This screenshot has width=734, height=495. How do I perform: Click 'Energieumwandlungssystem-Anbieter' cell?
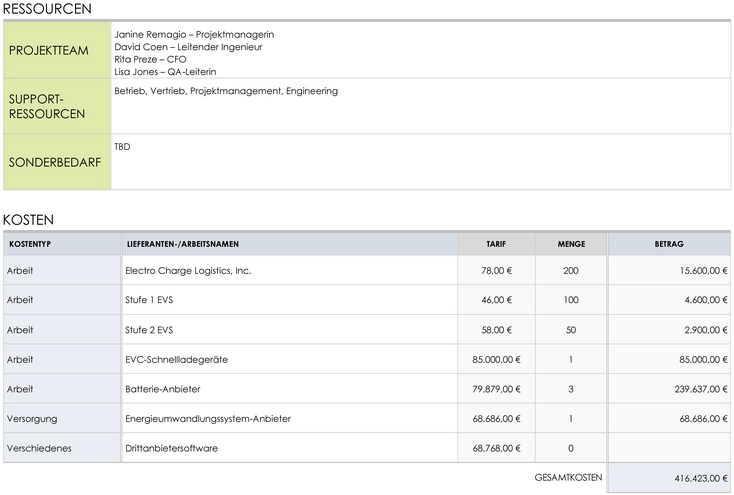pyautogui.click(x=289, y=419)
